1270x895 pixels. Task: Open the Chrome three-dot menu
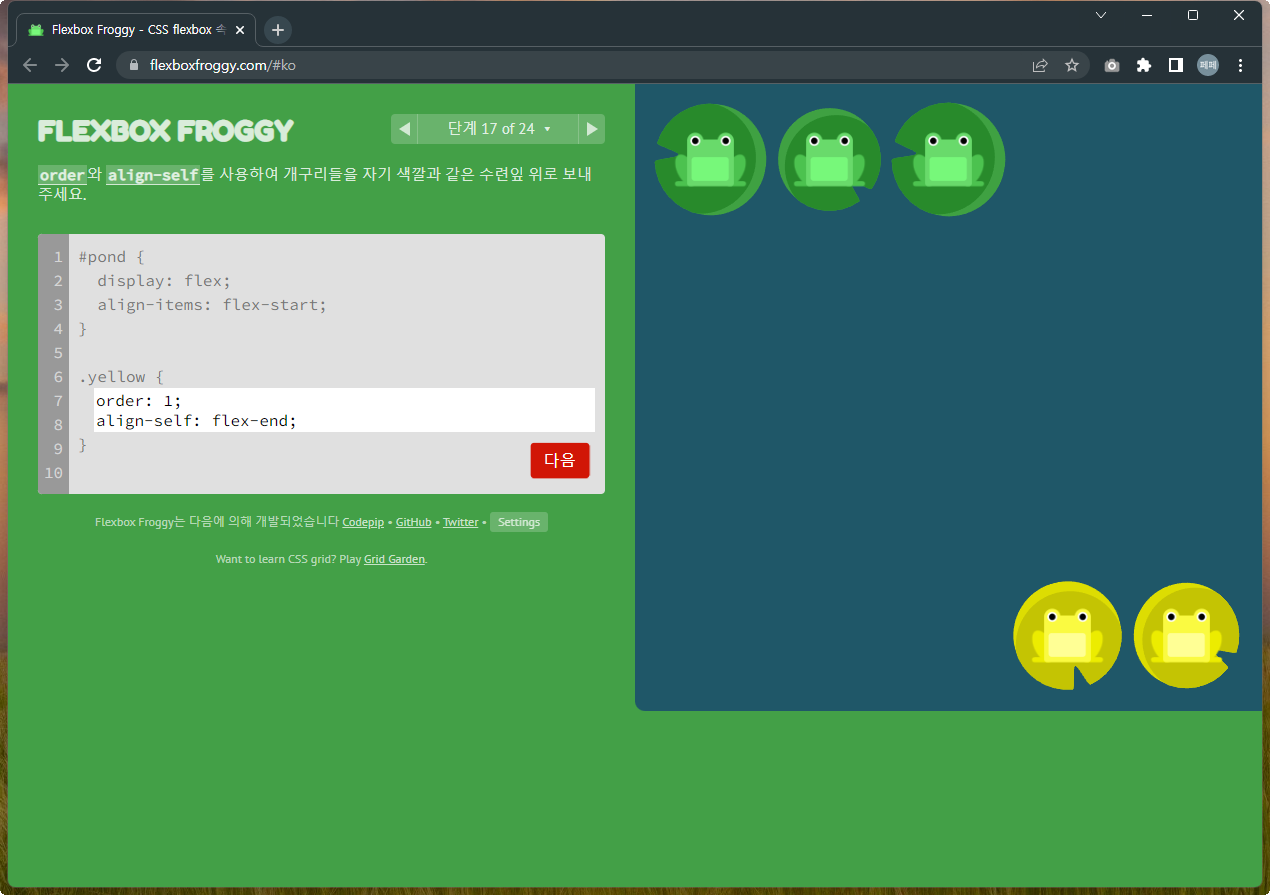click(1241, 65)
